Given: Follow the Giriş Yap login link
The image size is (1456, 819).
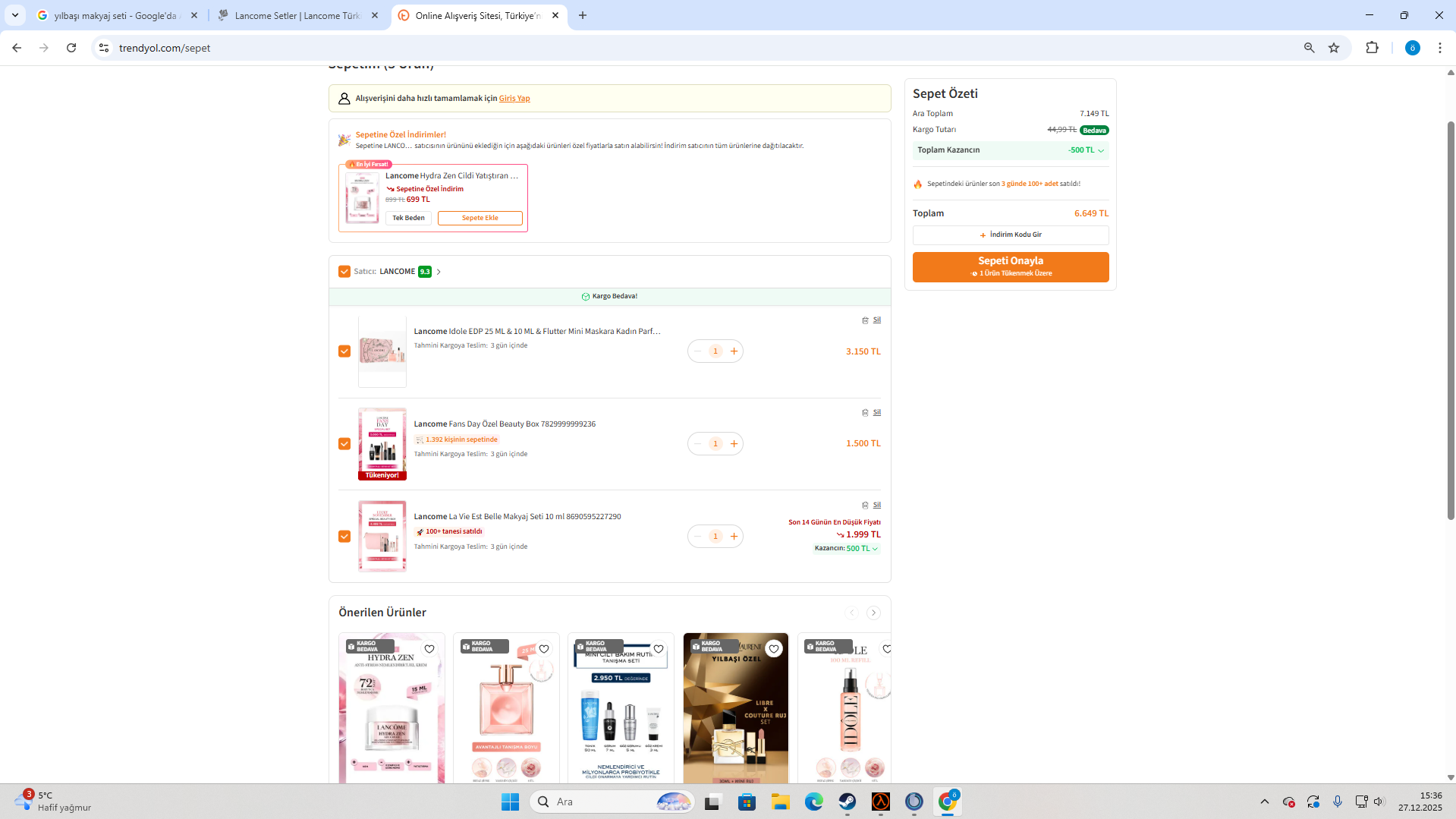Looking at the screenshot, I should (514, 99).
